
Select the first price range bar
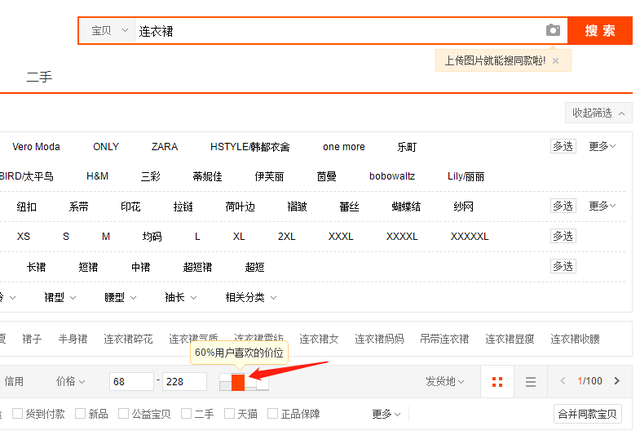pos(225,382)
